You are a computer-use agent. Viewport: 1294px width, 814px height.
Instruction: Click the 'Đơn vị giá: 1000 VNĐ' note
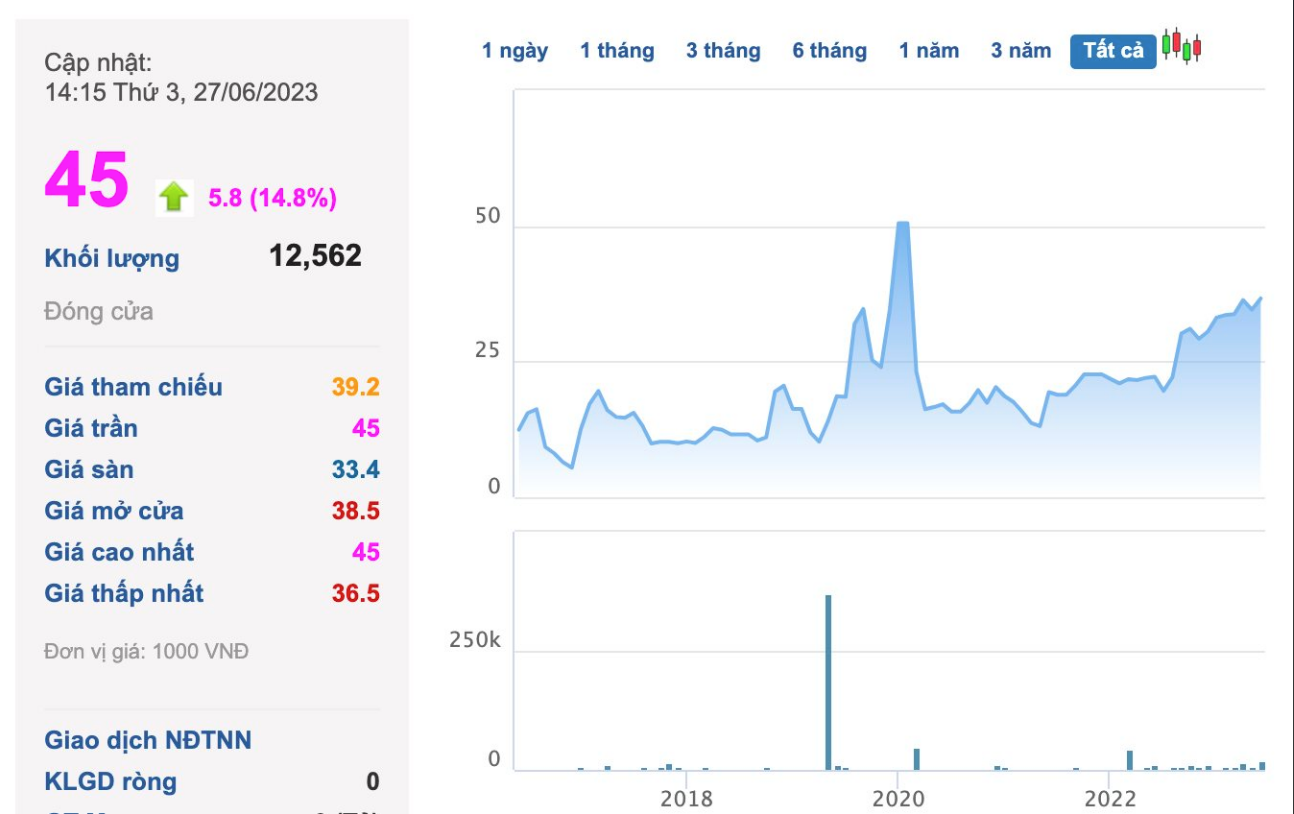tap(146, 651)
